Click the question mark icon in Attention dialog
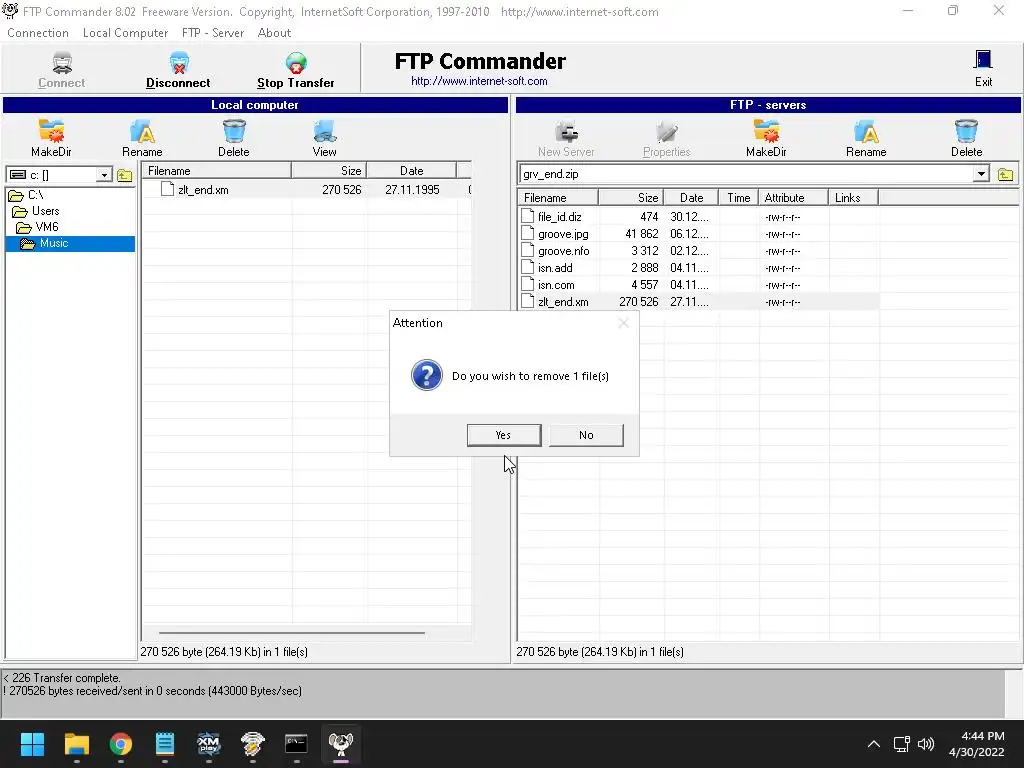Viewport: 1024px width, 768px height. (x=426, y=376)
